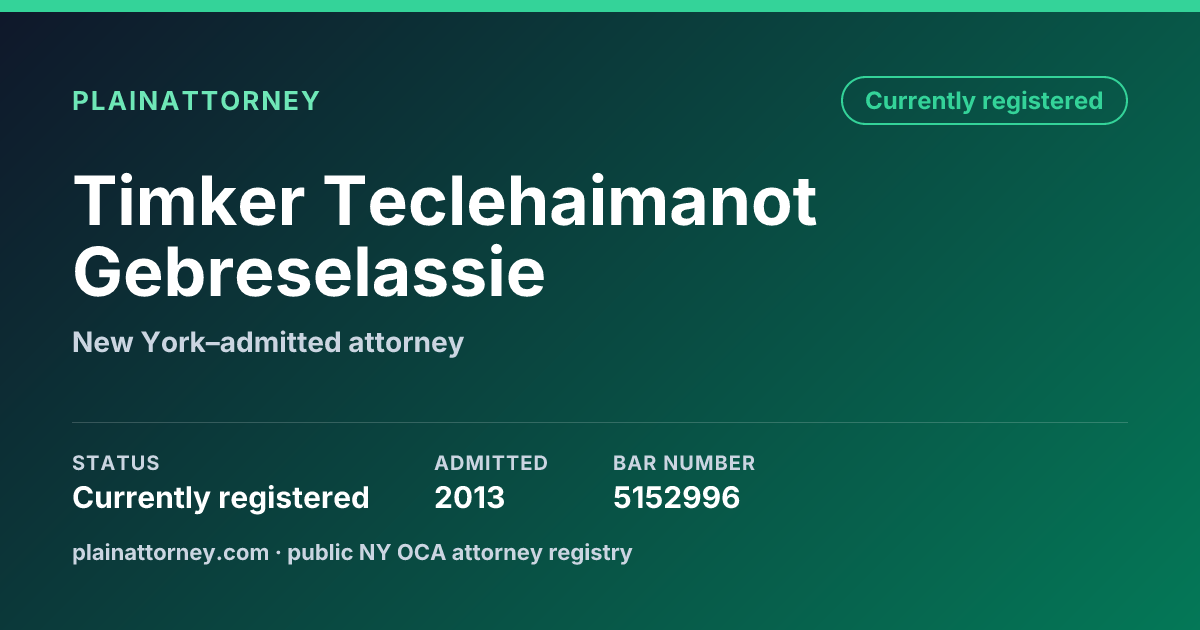
Task: Open the plainattorney.com footer link
Action: [x=171, y=553]
